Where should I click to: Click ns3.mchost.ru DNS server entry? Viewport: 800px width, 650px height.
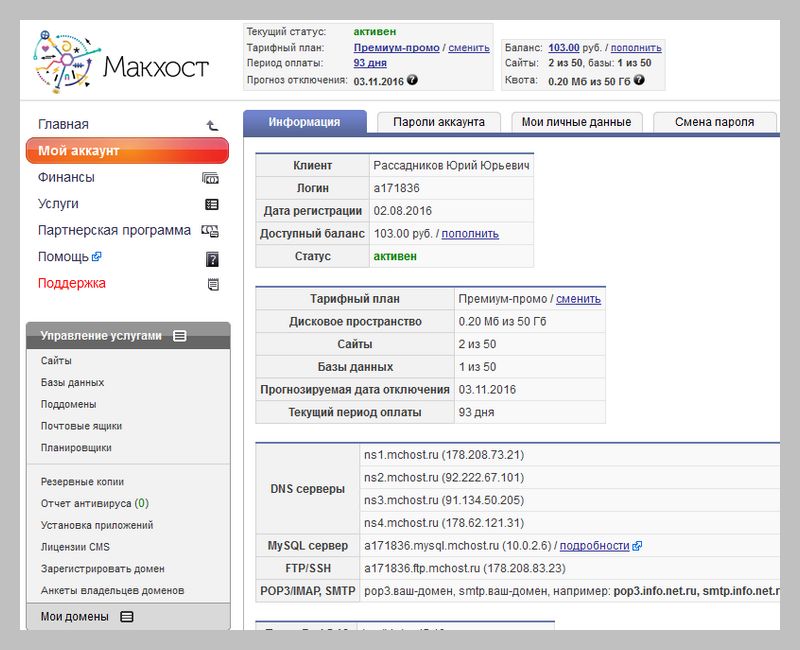click(444, 500)
